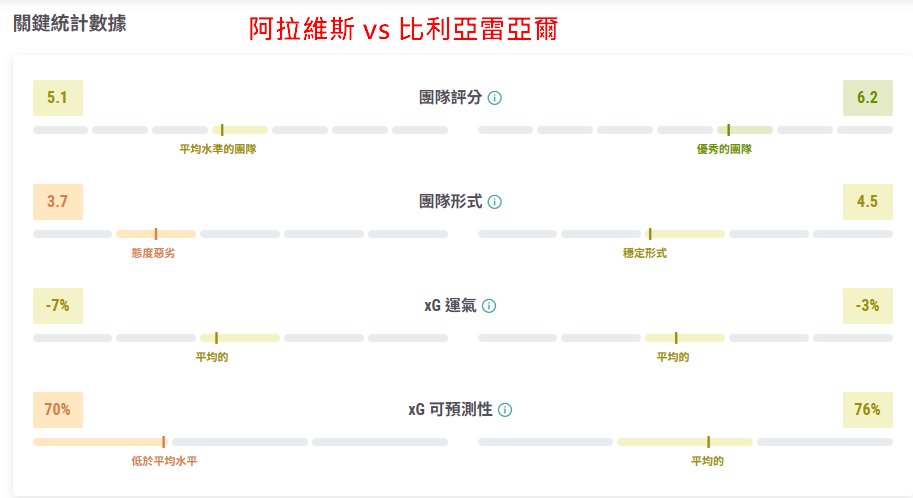The height and width of the screenshot is (498, 913).
Task: Click the 4.5 team form value
Action: 867,202
